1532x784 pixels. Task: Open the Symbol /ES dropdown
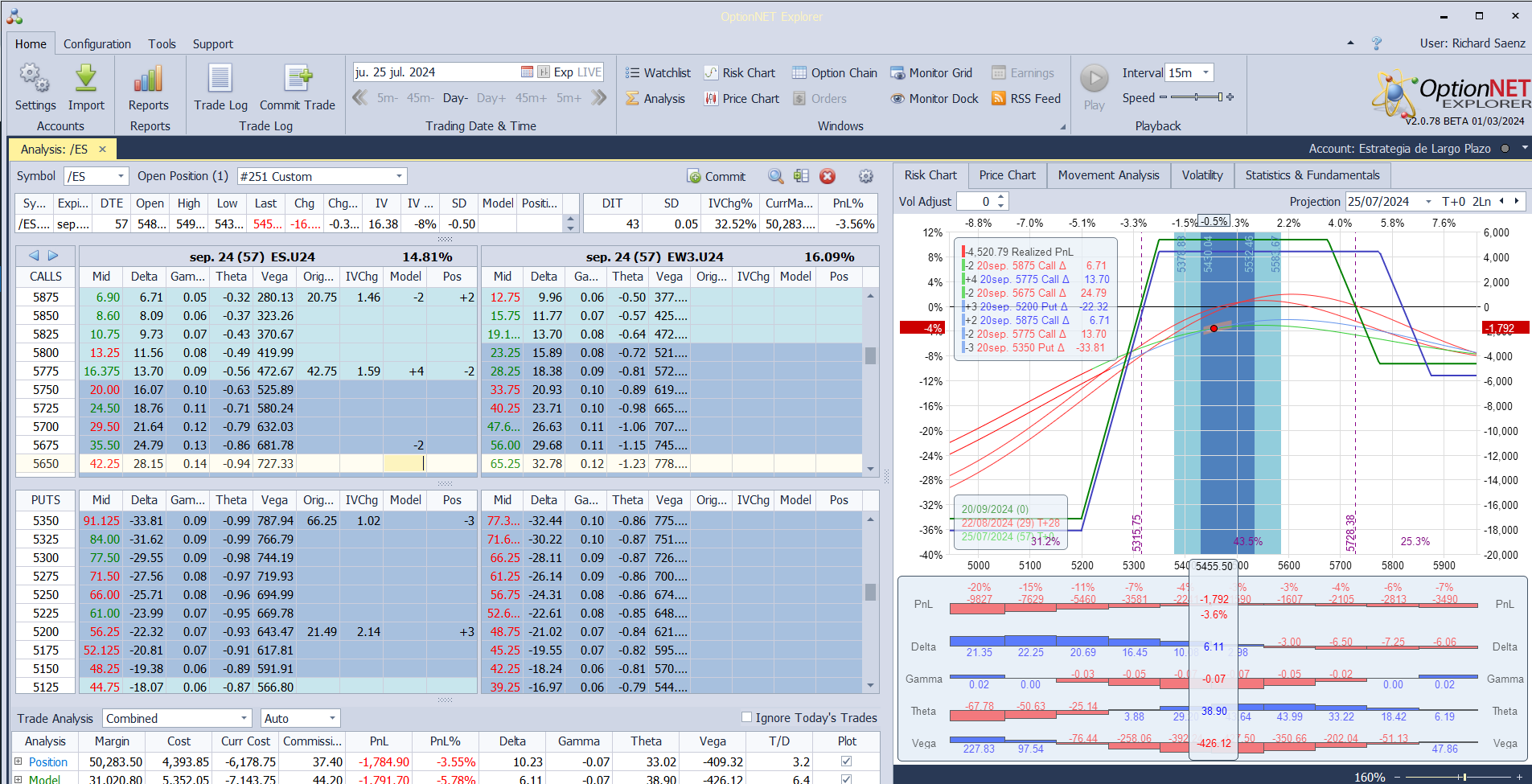121,176
